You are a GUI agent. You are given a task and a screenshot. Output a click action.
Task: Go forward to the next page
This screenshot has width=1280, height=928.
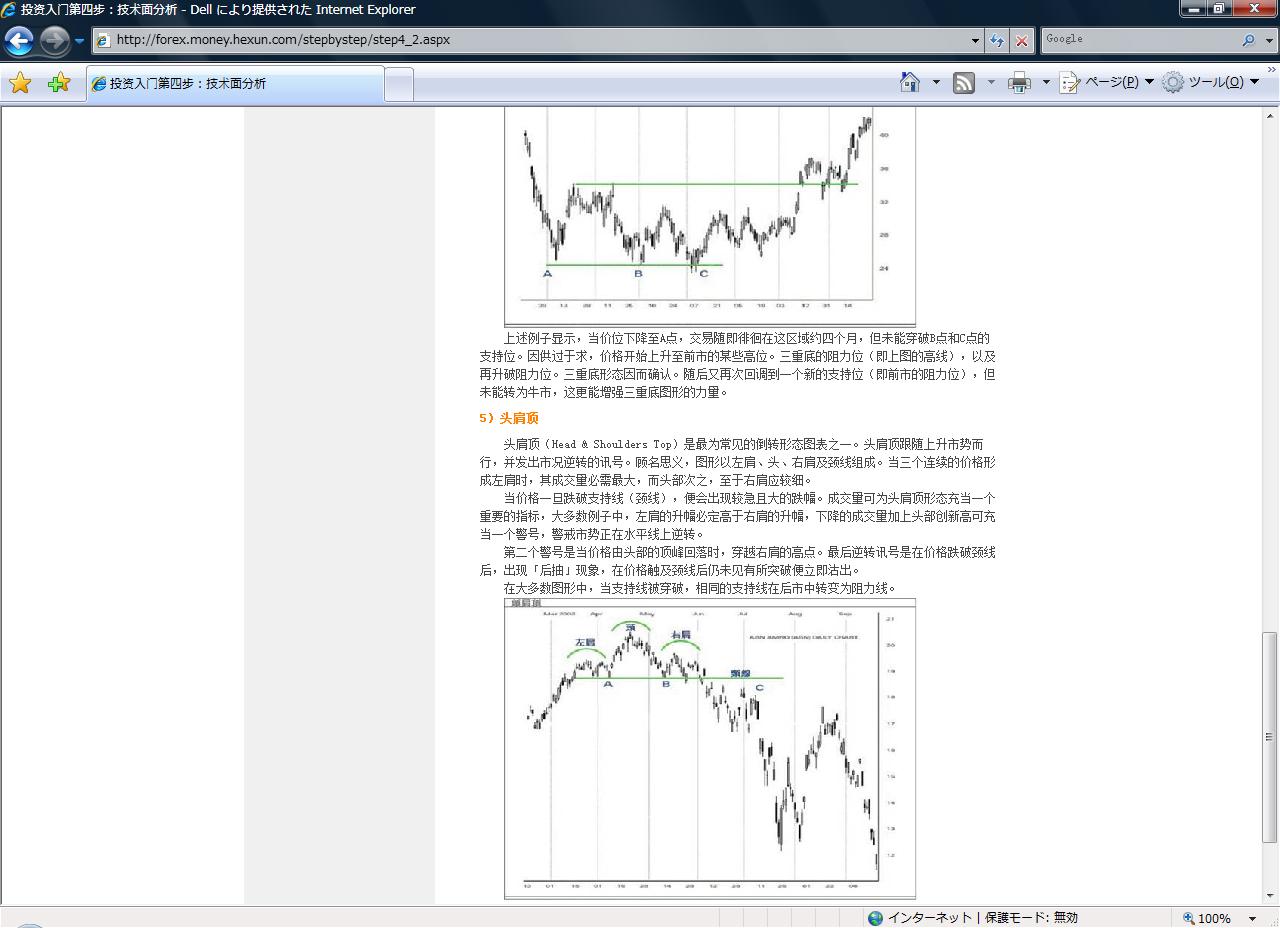pos(54,41)
